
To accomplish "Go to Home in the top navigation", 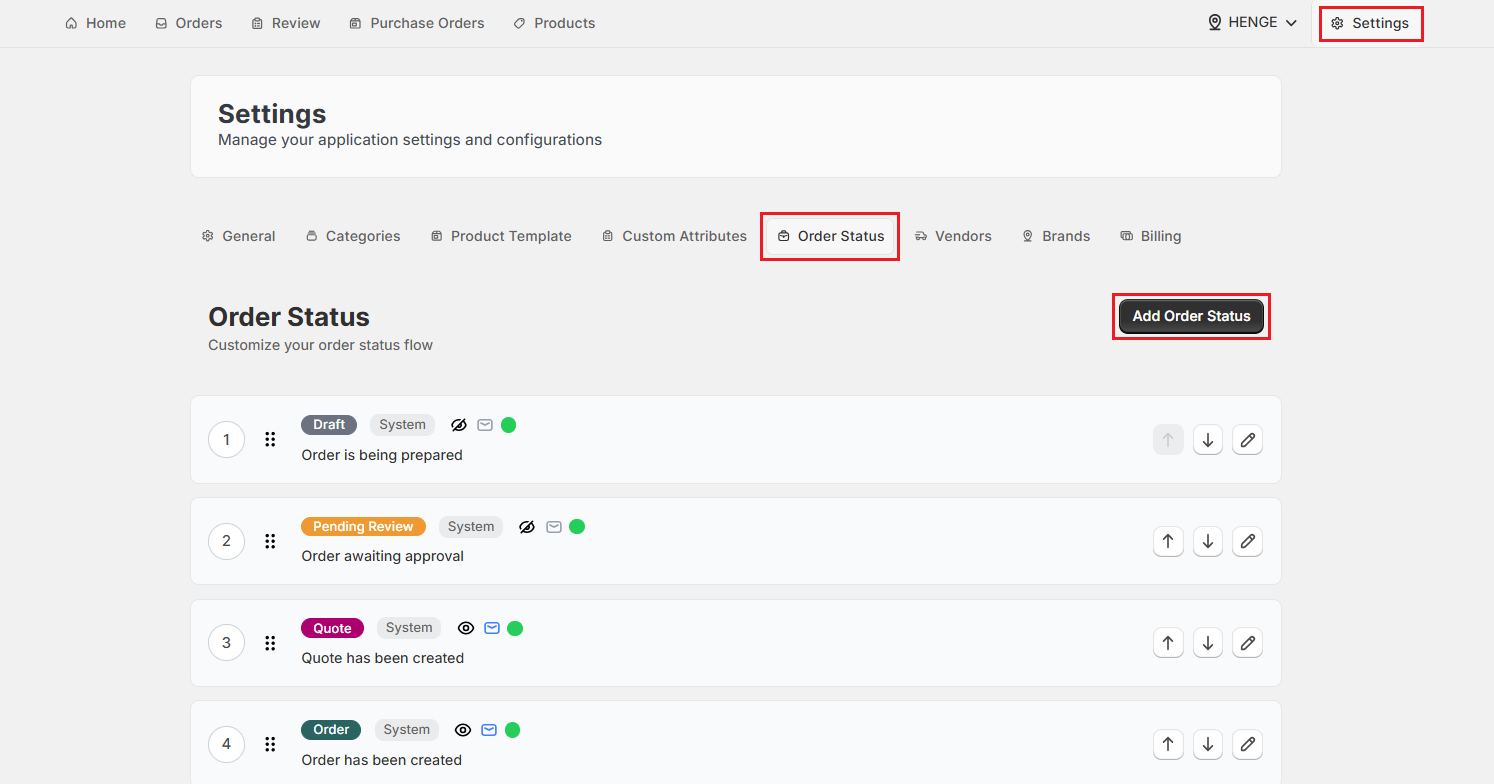I will pyautogui.click(x=96, y=23).
